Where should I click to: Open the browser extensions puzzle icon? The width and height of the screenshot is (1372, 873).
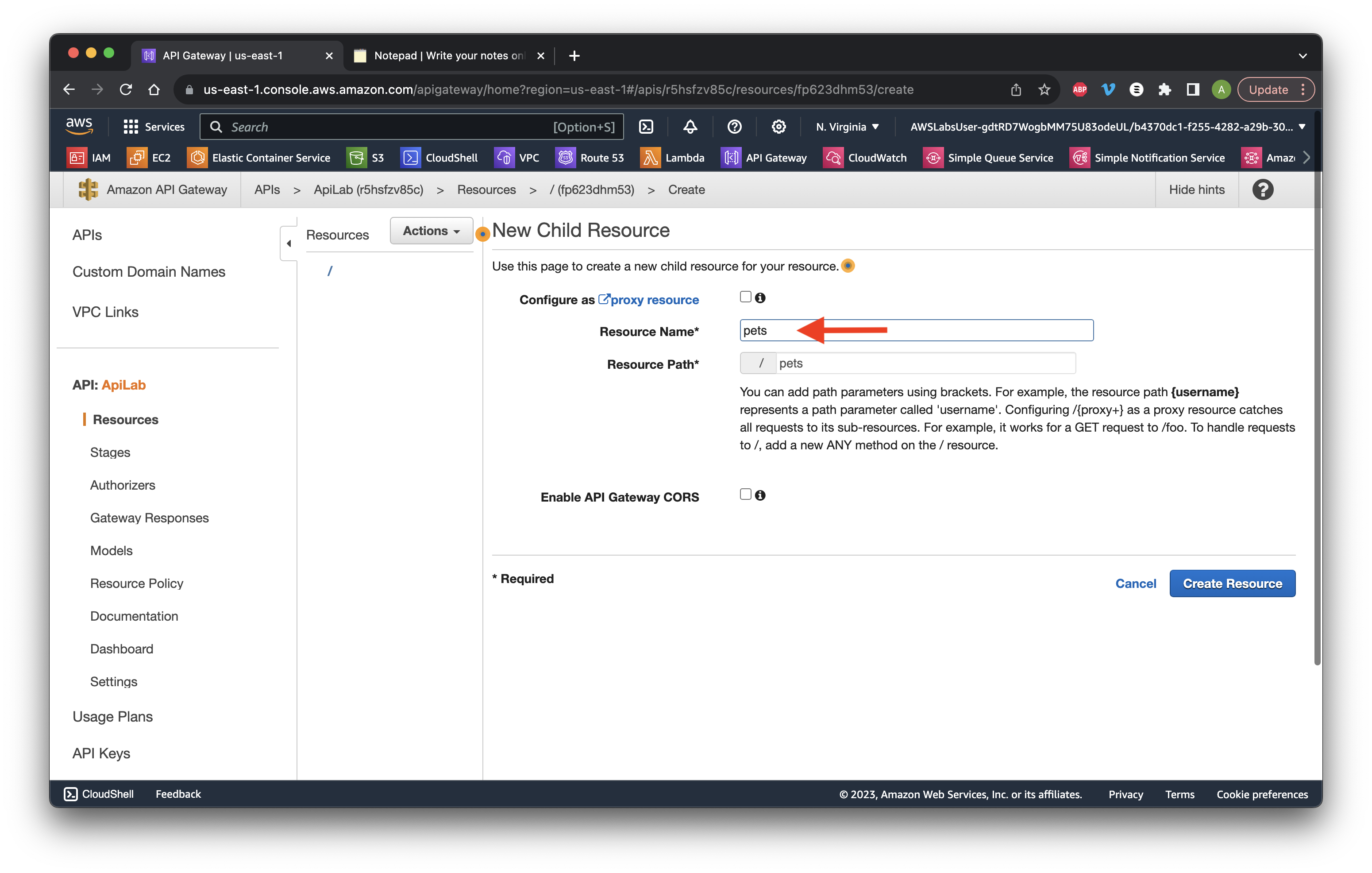pyautogui.click(x=1164, y=89)
